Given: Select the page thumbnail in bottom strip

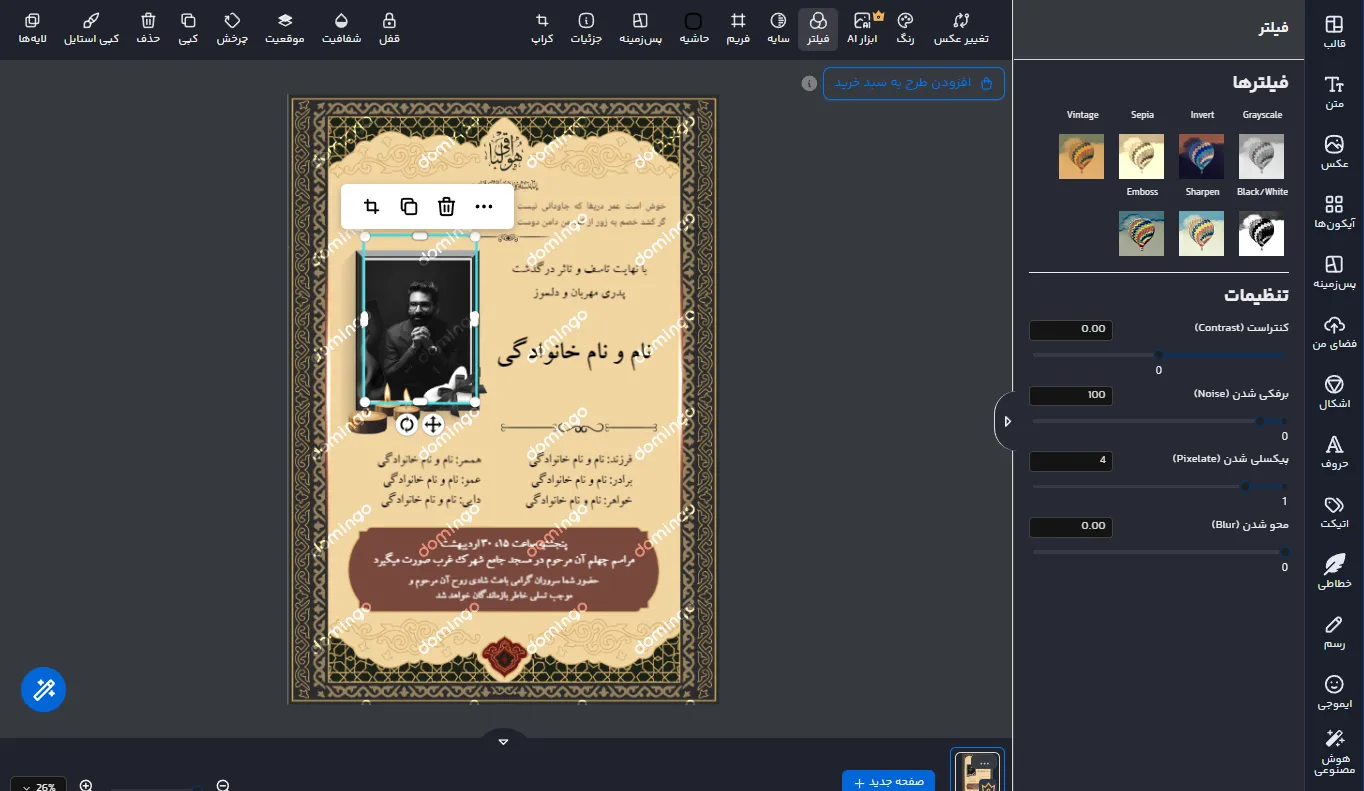Looking at the screenshot, I should (977, 771).
